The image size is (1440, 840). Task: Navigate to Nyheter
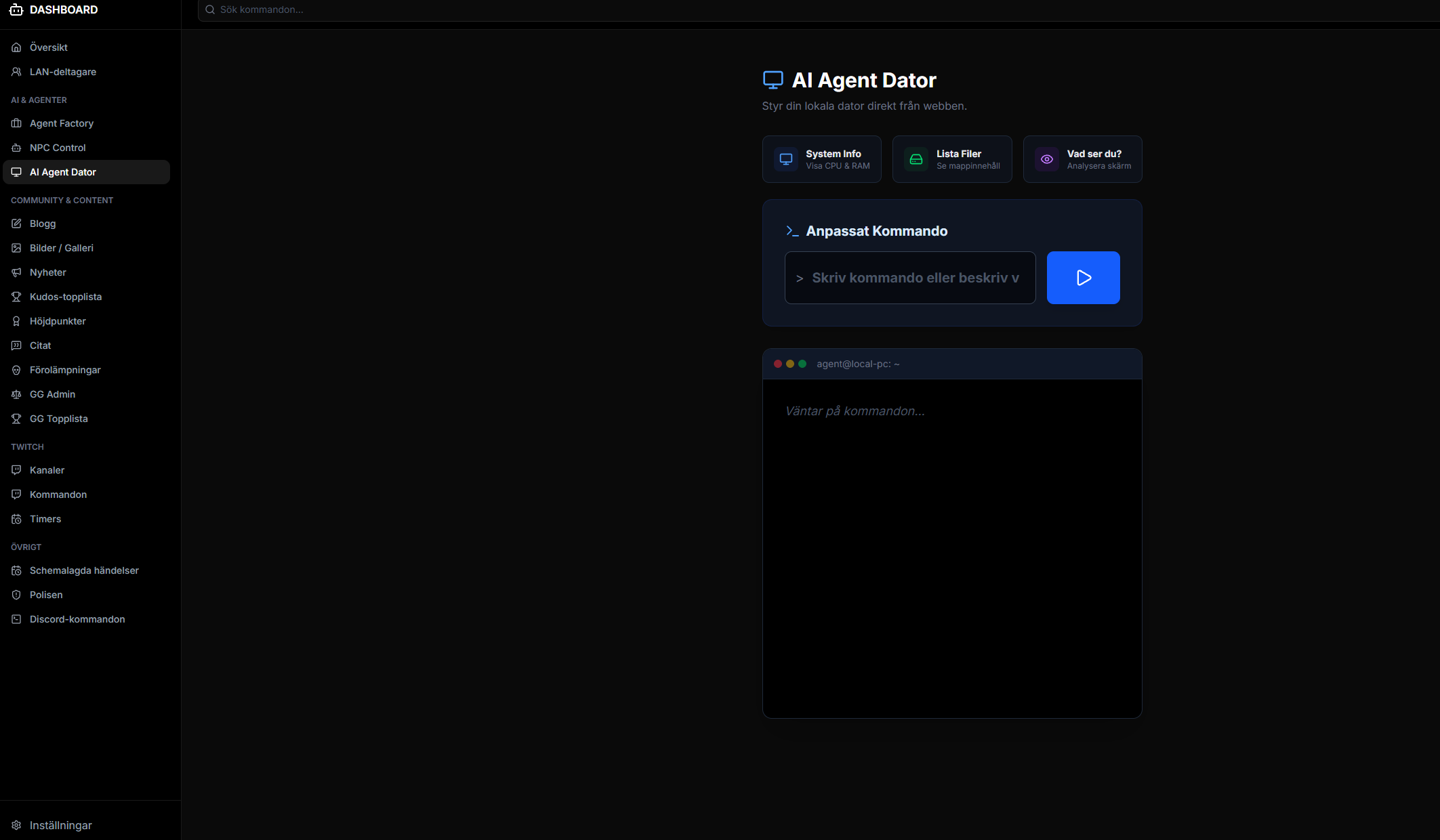pos(87,272)
